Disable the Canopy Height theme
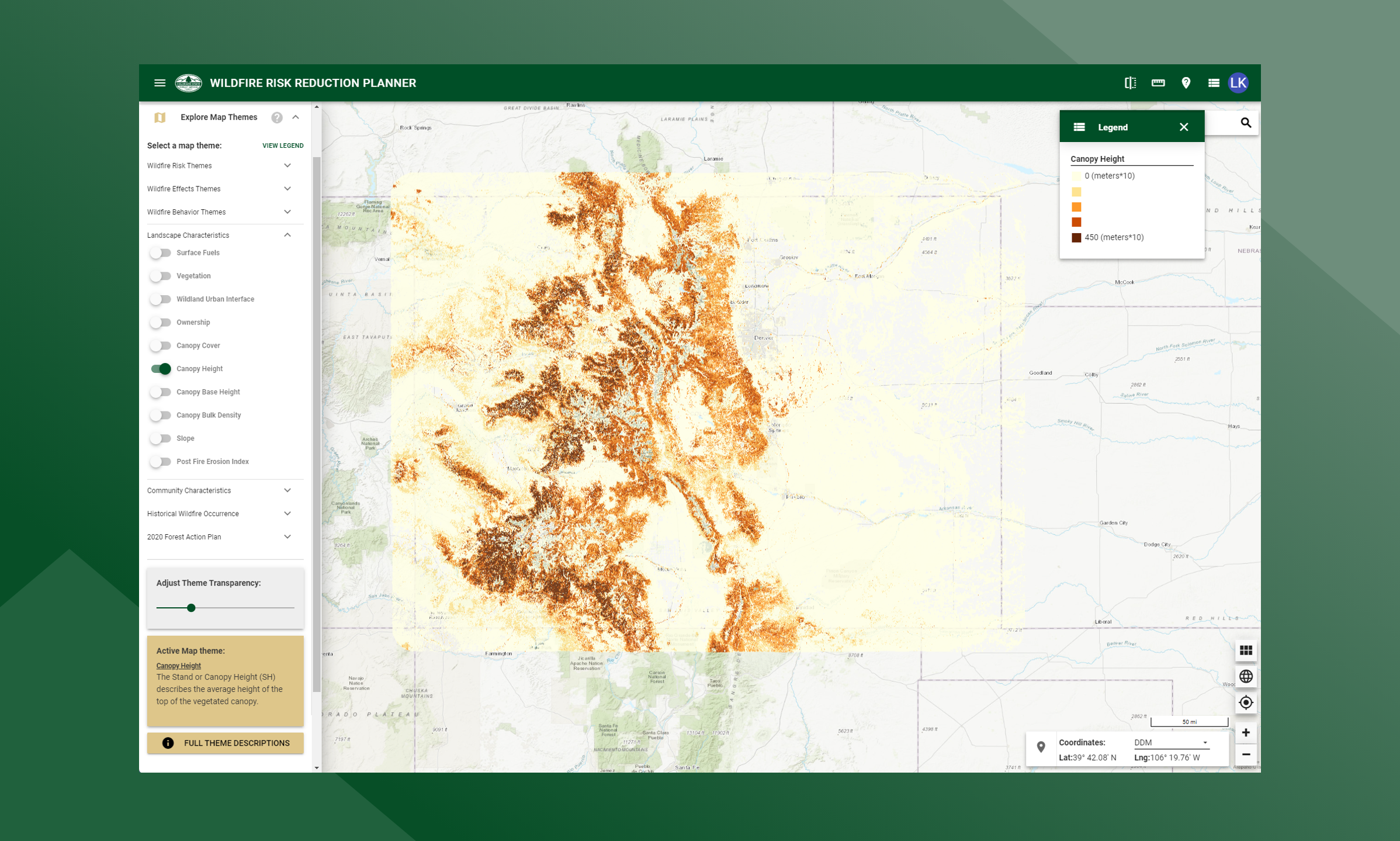Viewport: 1400px width, 841px height. [160, 369]
